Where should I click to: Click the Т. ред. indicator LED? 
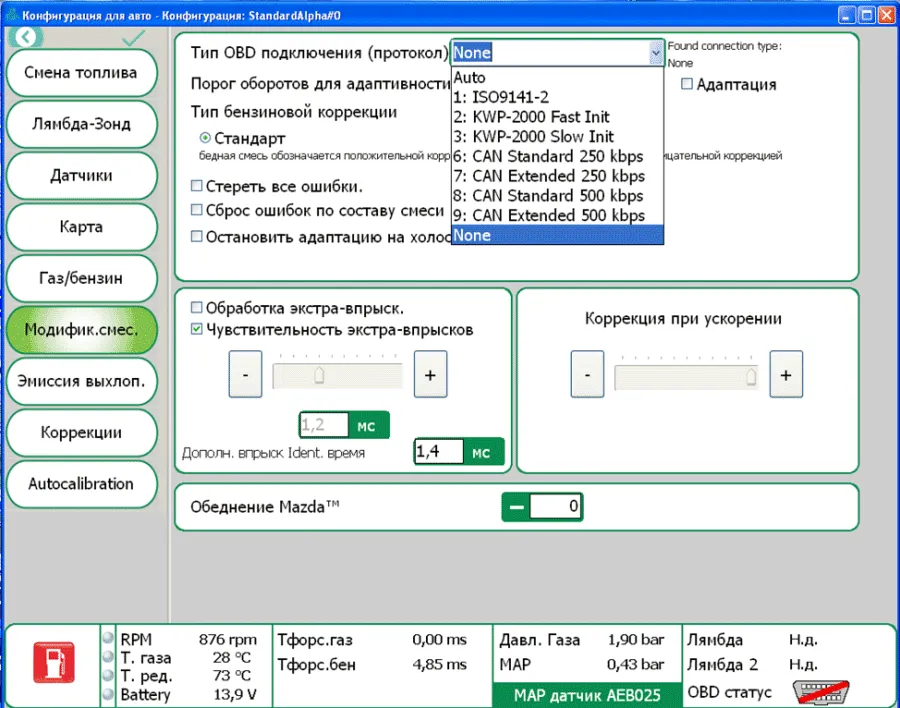pyautogui.click(x=108, y=675)
